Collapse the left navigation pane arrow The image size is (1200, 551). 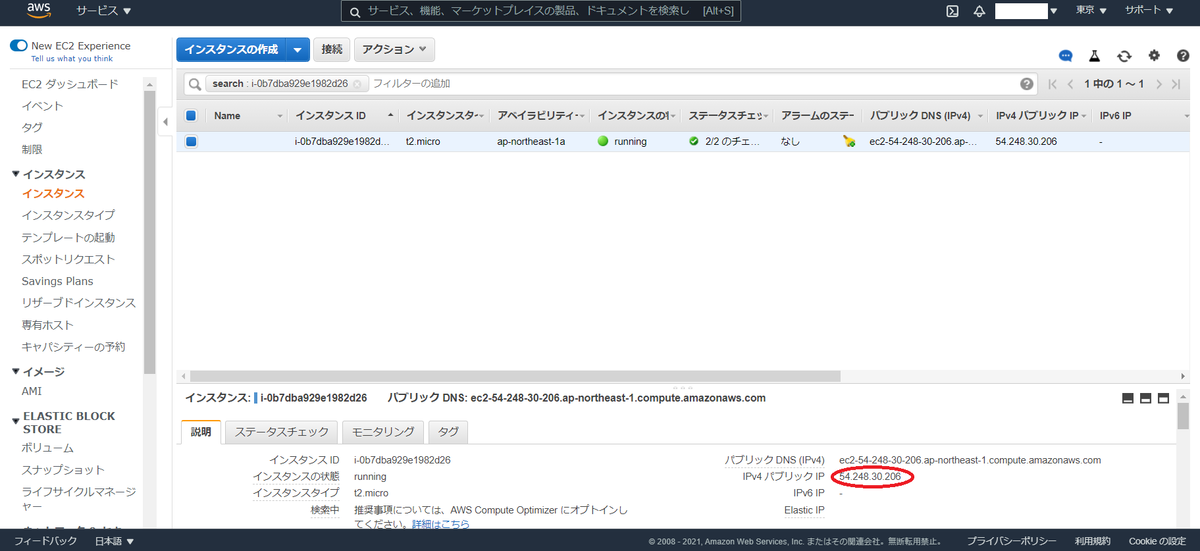pos(166,122)
